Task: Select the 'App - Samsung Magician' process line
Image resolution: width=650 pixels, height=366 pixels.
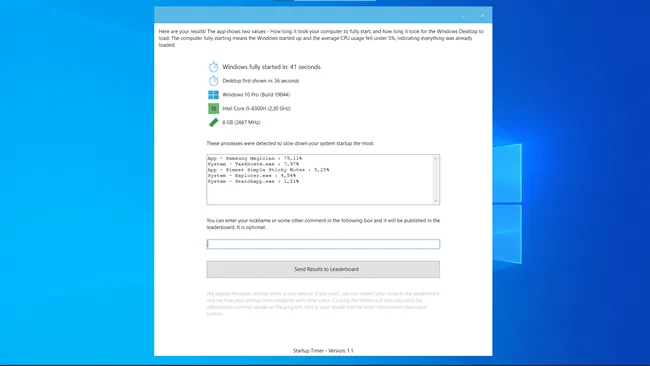Action: click(x=255, y=158)
